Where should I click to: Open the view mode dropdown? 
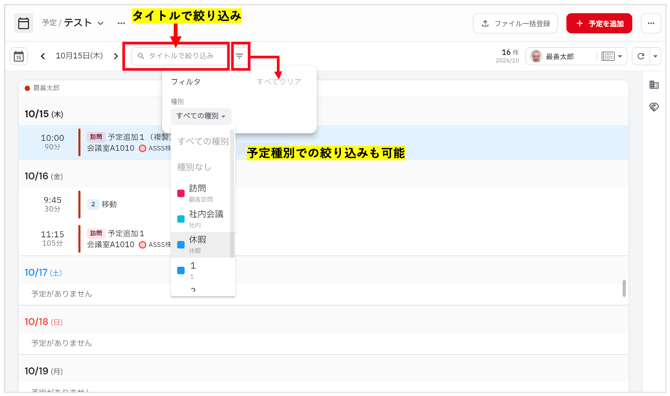pos(611,56)
